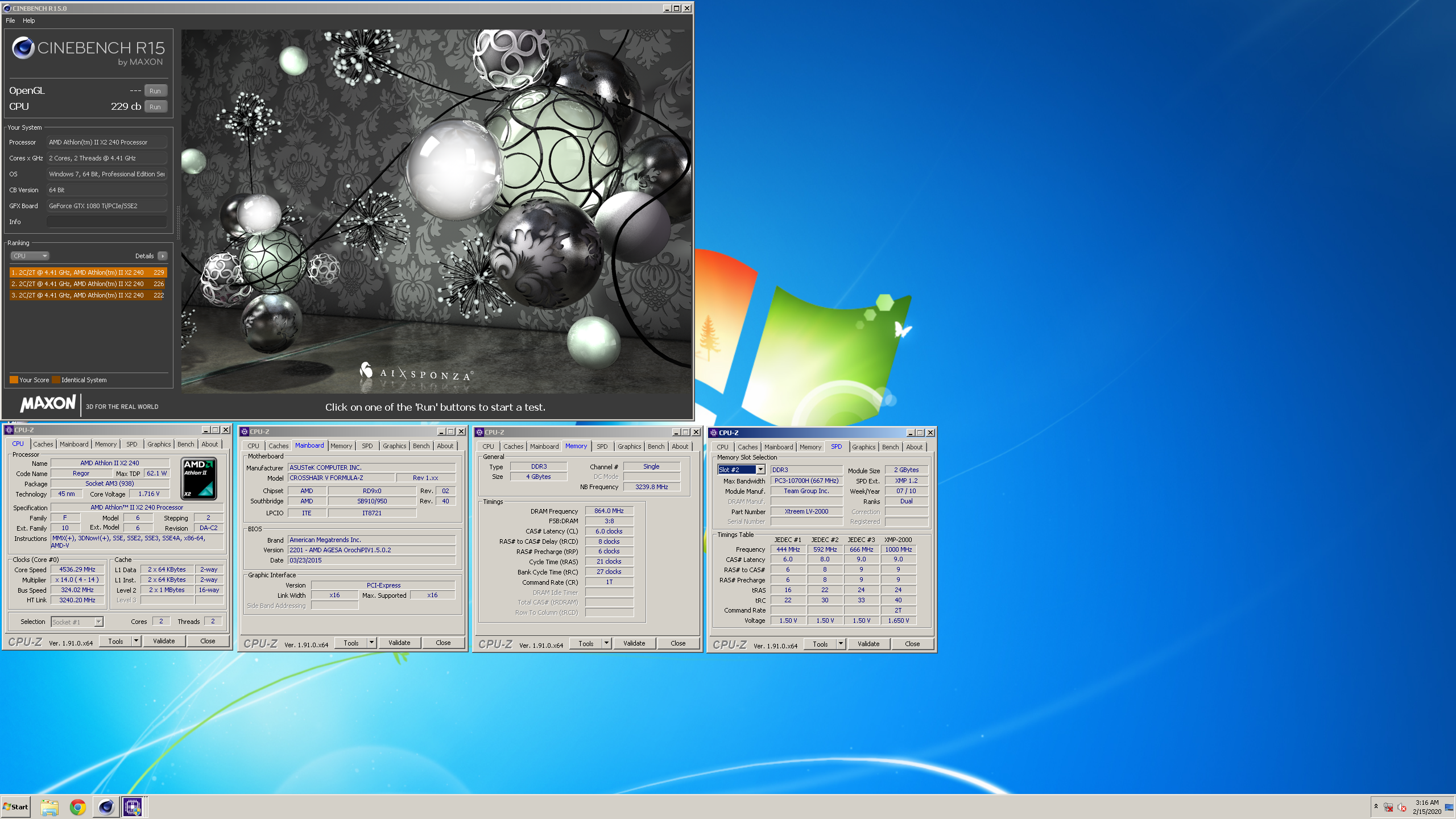Click the rendered Cinebench scene image
This screenshot has width=1456, height=819.
(436, 212)
